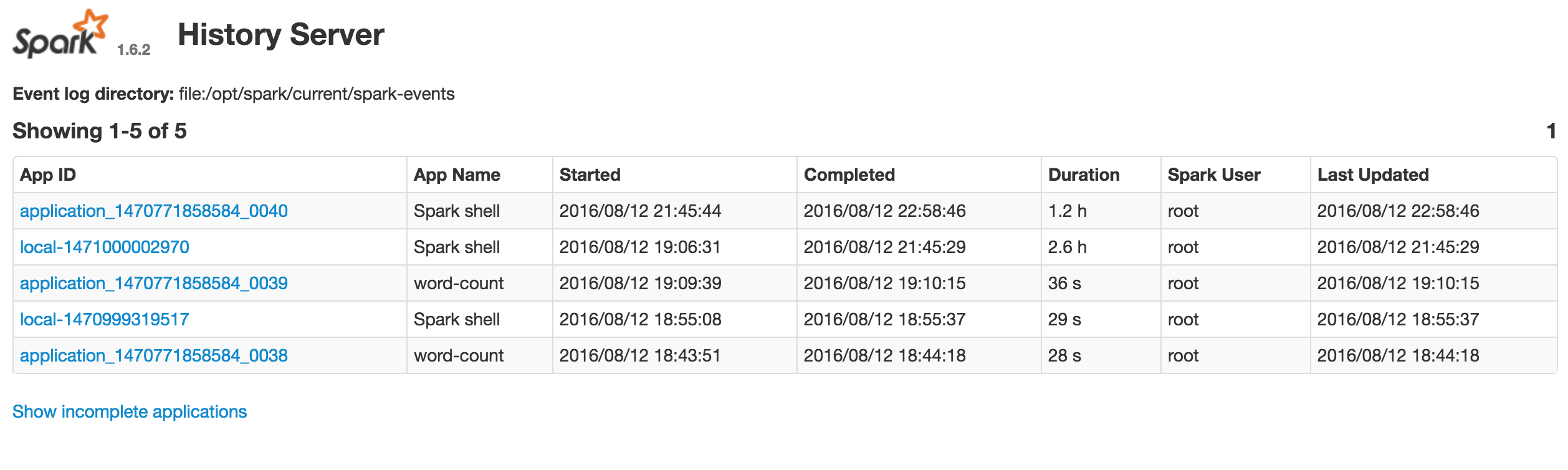
Task: Open application_1470771858584_0039 word-count link
Action: pos(154,283)
